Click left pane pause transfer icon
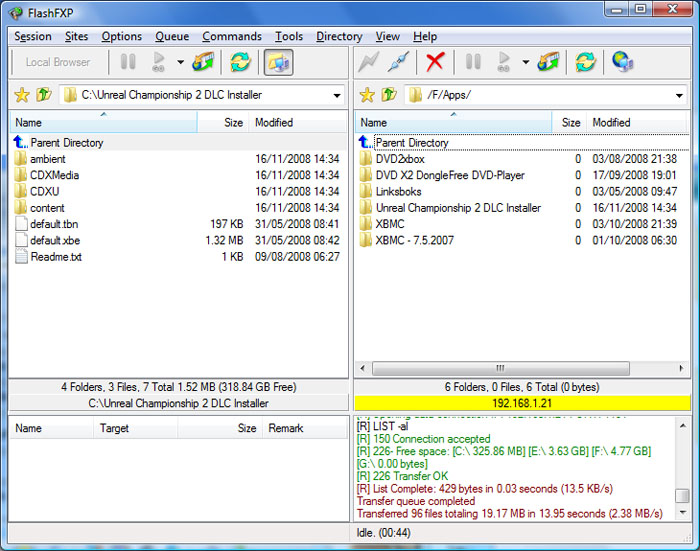700x551 pixels. click(128, 62)
